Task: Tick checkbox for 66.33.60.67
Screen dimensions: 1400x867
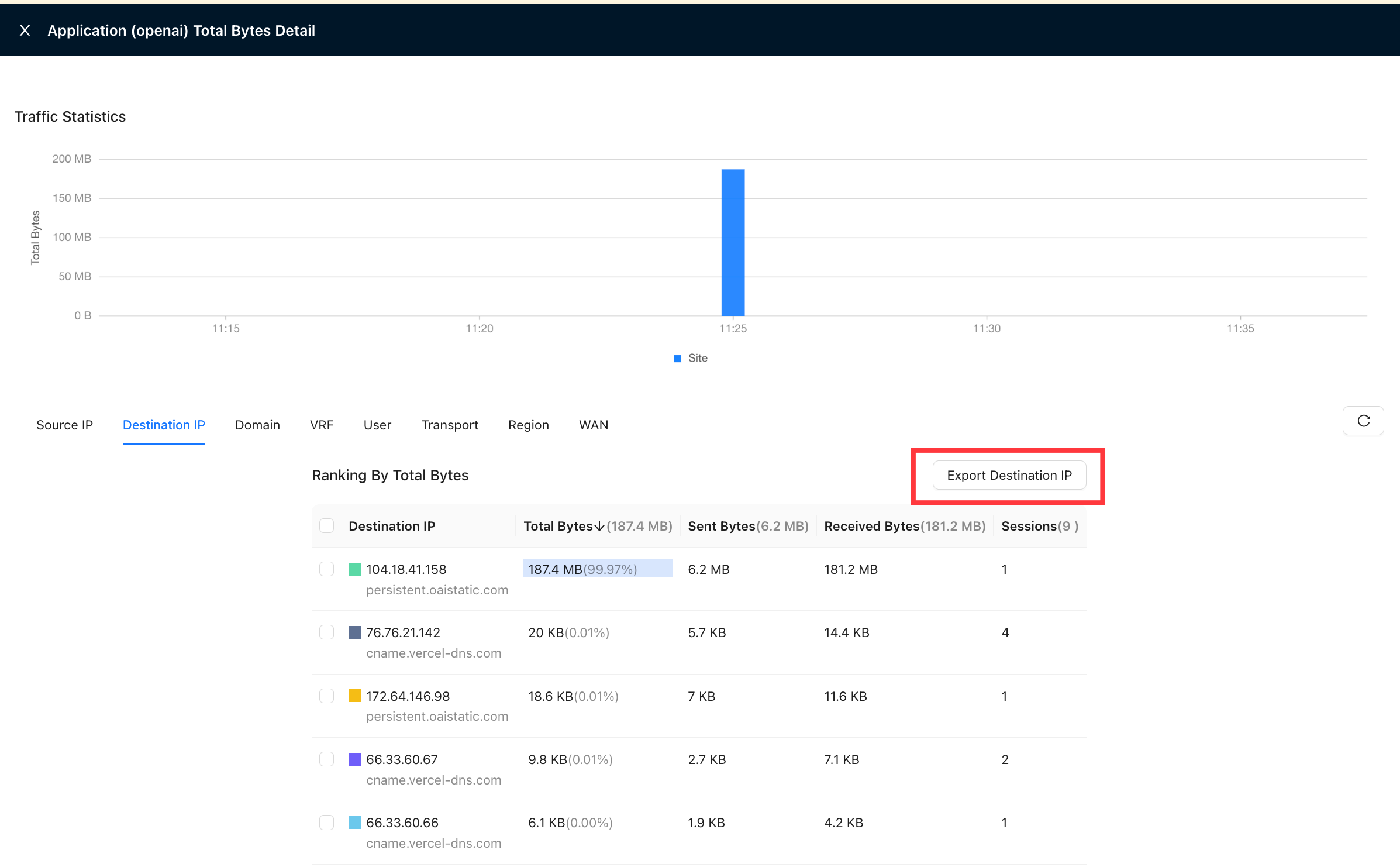Action: click(327, 759)
